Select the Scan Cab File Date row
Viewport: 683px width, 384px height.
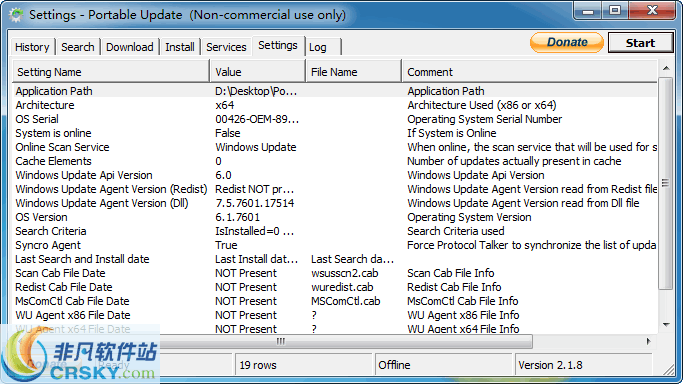[335, 273]
